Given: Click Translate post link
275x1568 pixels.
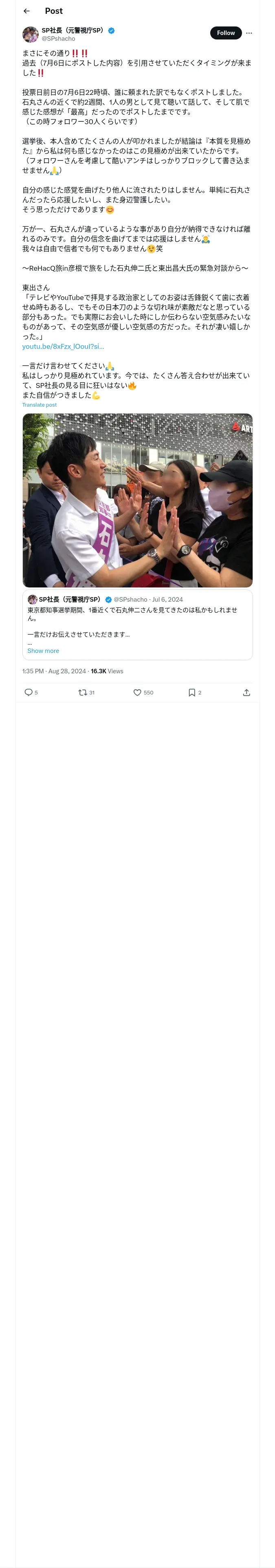Looking at the screenshot, I should (x=39, y=405).
